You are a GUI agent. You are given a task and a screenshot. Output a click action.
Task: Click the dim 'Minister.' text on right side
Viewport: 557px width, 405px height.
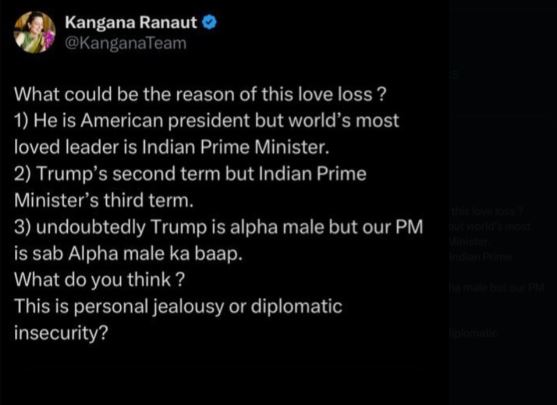pos(469,242)
